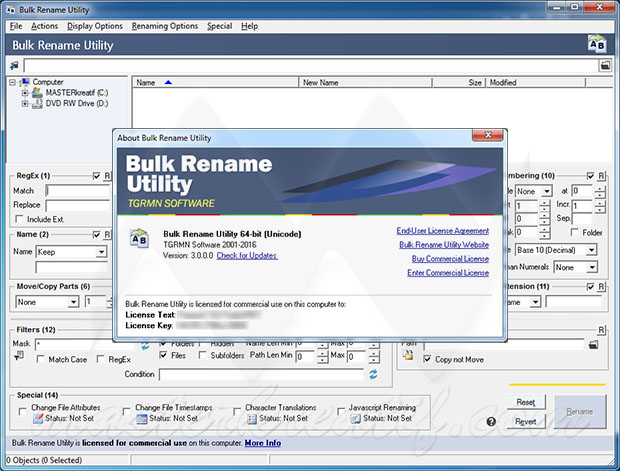Open the Display Options menu
The image size is (620, 471).
tap(95, 26)
